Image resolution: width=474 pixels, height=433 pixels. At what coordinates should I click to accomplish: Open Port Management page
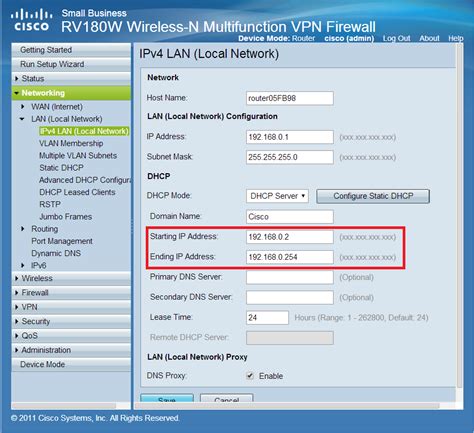click(x=62, y=241)
